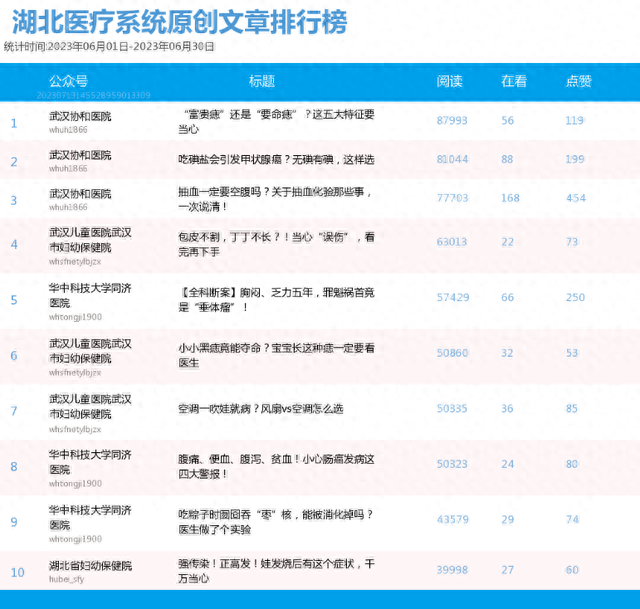Screen dimensions: 640x609
Task: Click read count 50860
Action: tap(452, 353)
